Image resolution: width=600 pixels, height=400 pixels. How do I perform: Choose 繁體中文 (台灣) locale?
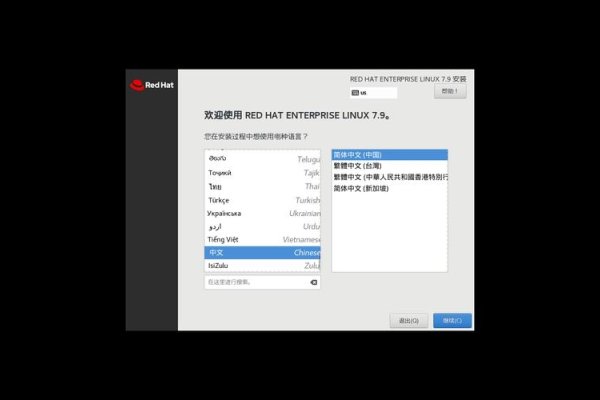(x=390, y=166)
